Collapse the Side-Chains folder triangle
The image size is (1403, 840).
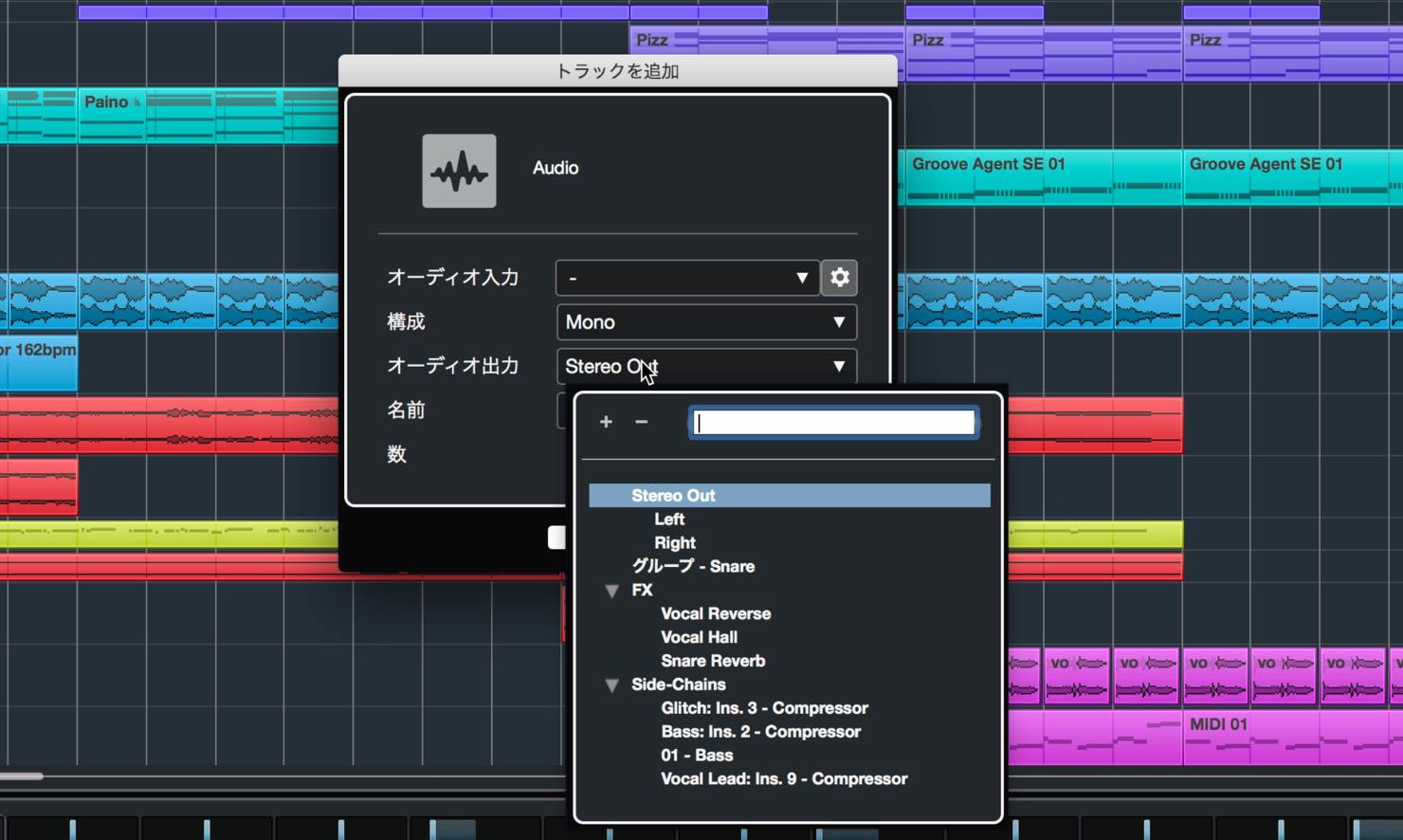pyautogui.click(x=611, y=685)
